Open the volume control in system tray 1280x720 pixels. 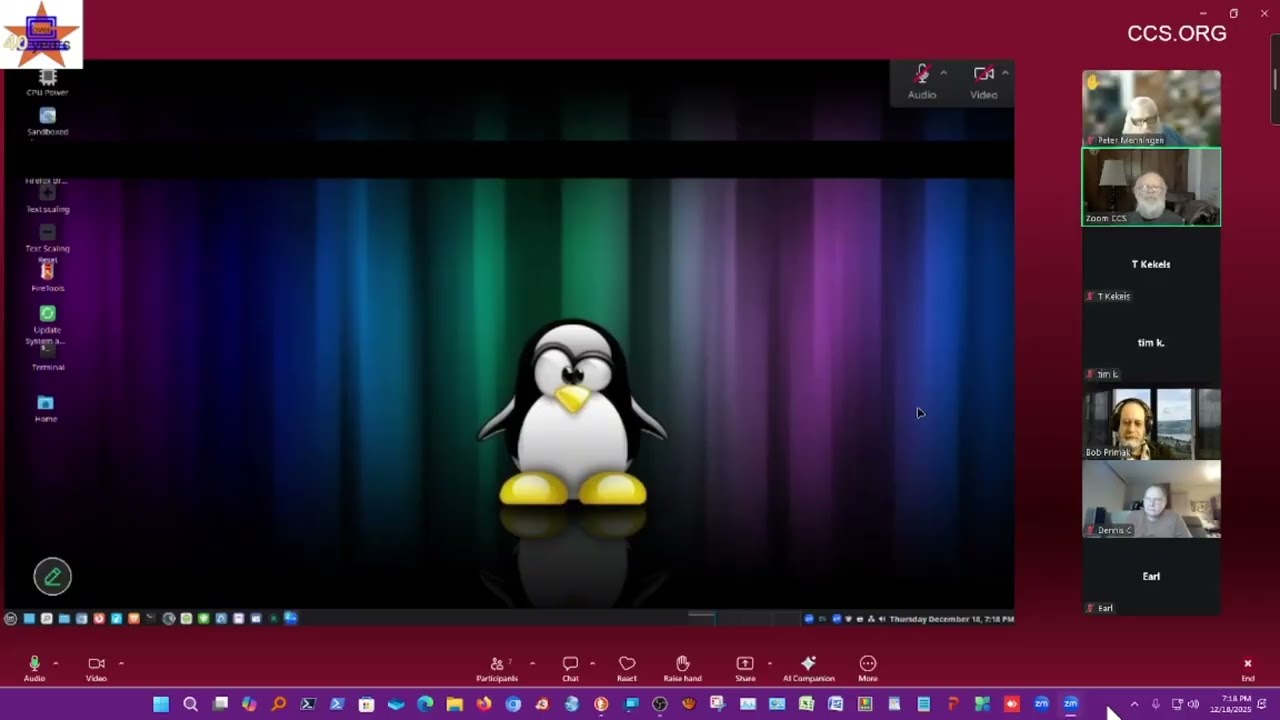pyautogui.click(x=1193, y=704)
